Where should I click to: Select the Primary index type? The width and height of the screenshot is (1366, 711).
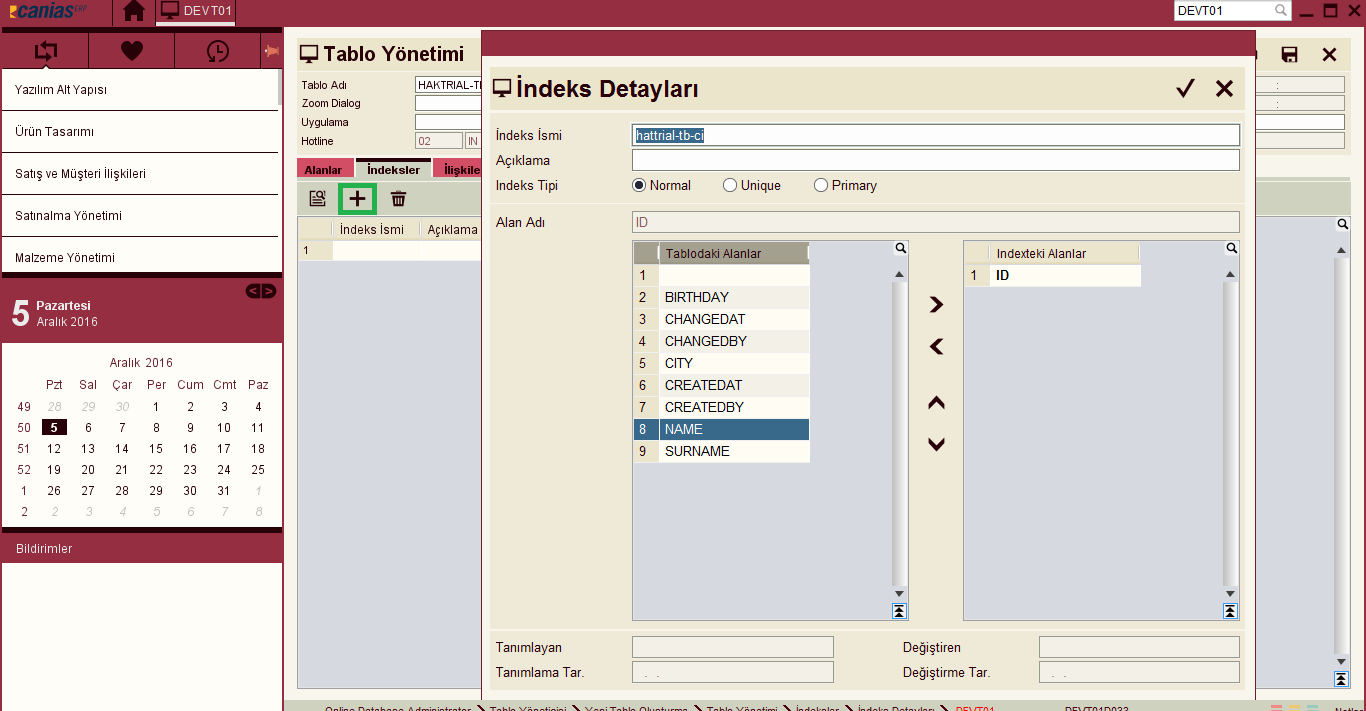(x=821, y=185)
